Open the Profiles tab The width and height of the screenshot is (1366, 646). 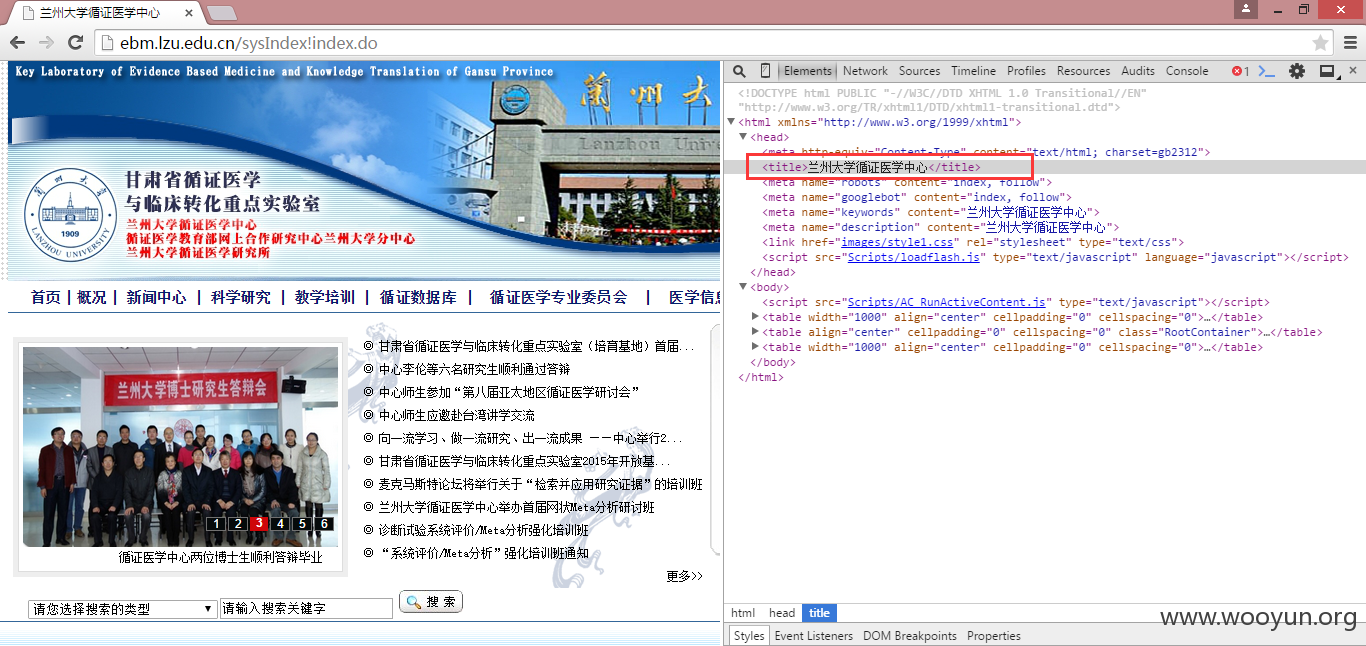point(1026,71)
